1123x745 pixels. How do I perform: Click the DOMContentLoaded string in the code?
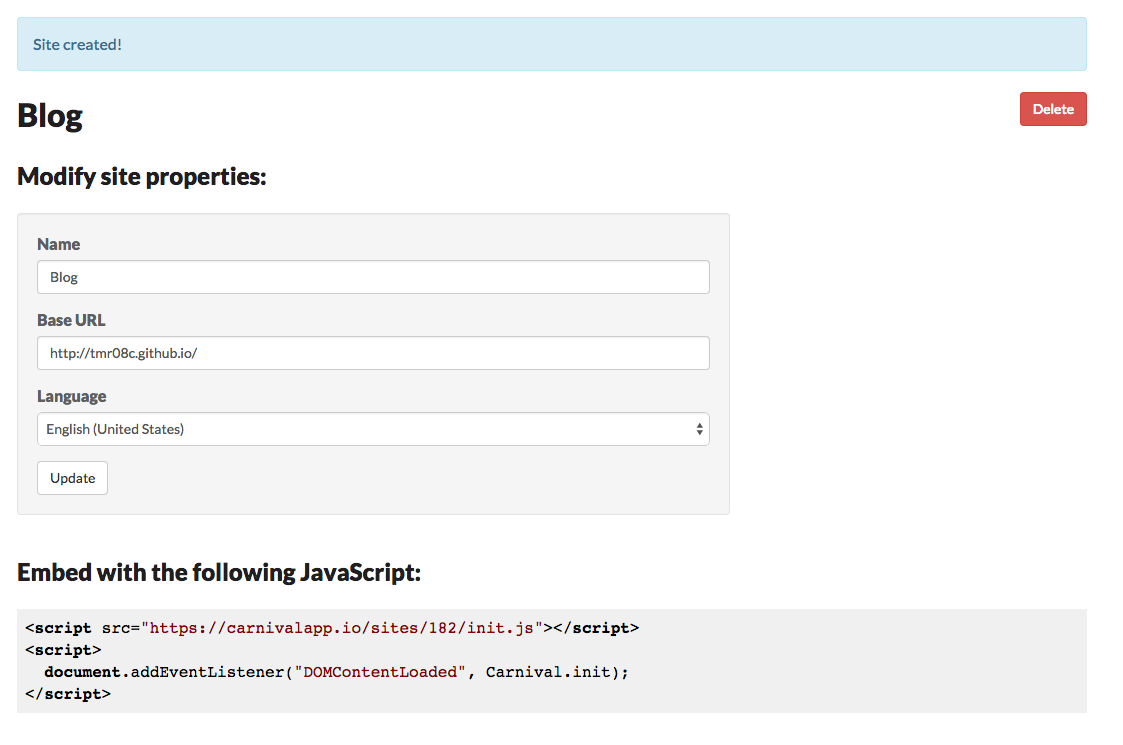[x=380, y=672]
